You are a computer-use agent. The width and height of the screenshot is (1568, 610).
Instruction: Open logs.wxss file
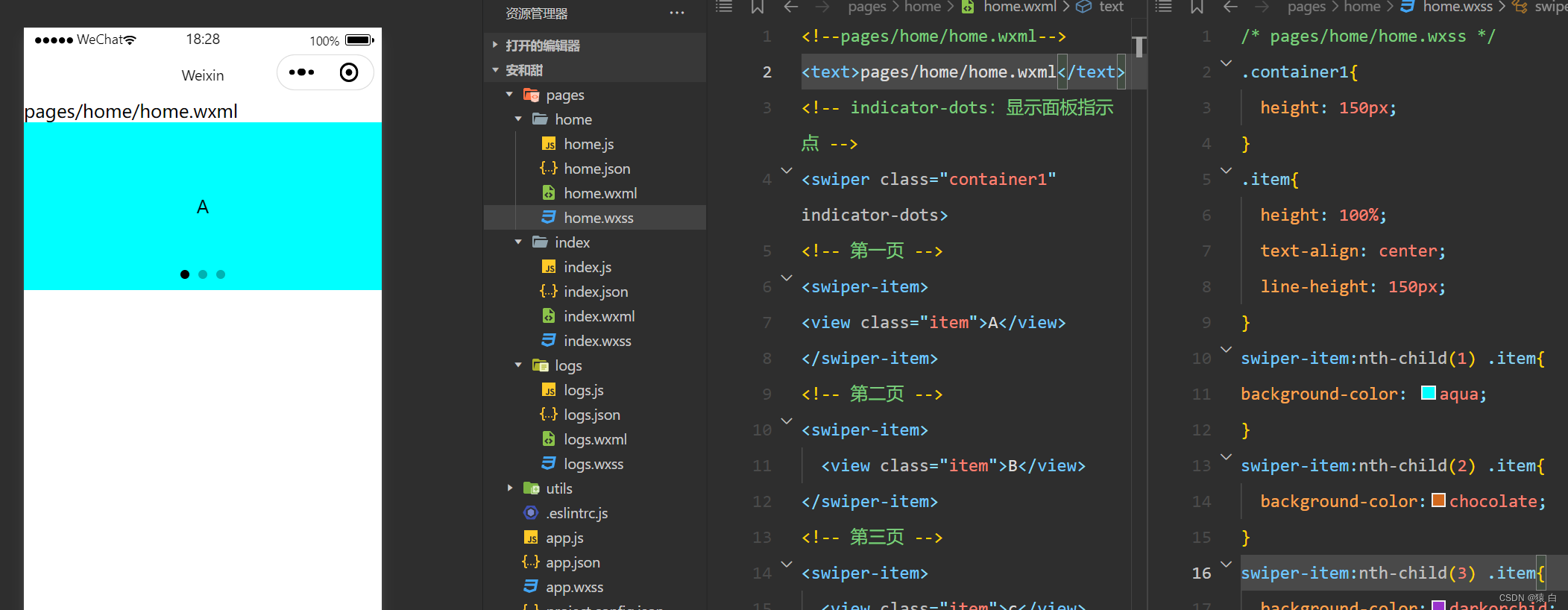click(595, 464)
